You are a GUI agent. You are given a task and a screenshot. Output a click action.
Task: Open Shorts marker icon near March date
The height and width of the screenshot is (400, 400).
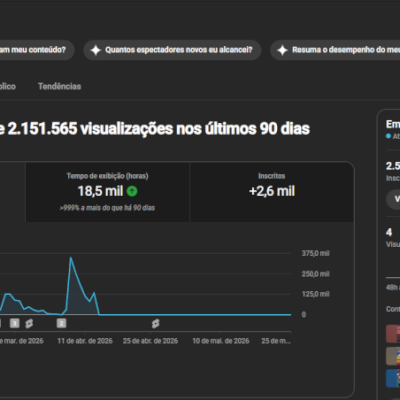(29, 323)
